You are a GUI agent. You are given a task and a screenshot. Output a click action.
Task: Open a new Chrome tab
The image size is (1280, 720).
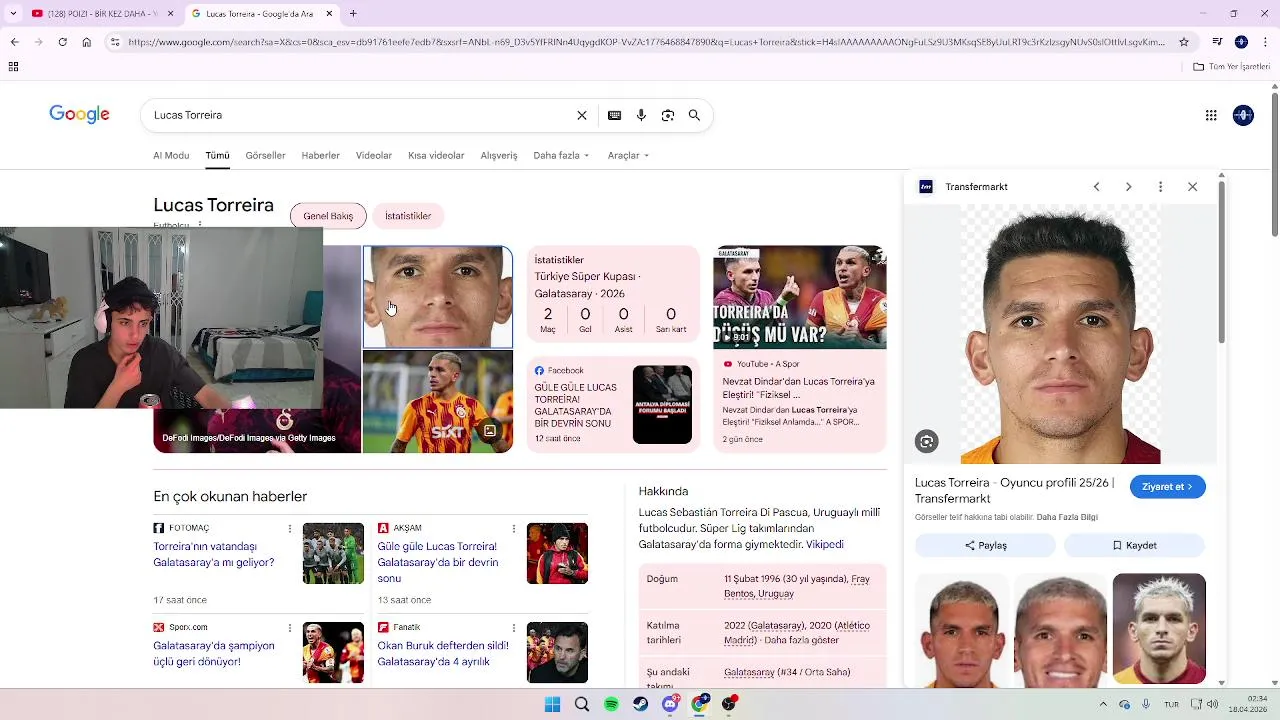tap(353, 13)
